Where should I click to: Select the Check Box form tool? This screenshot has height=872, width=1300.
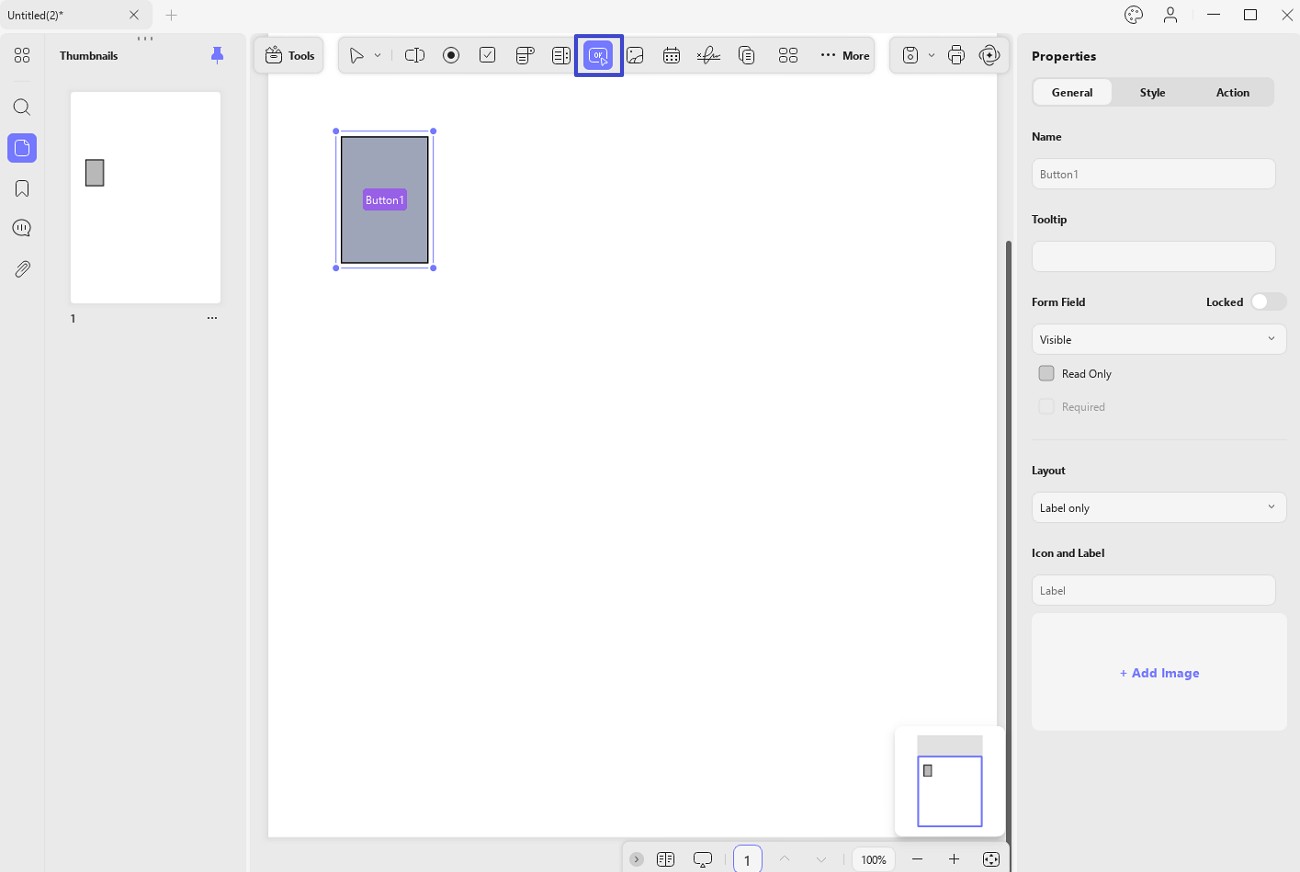click(488, 56)
